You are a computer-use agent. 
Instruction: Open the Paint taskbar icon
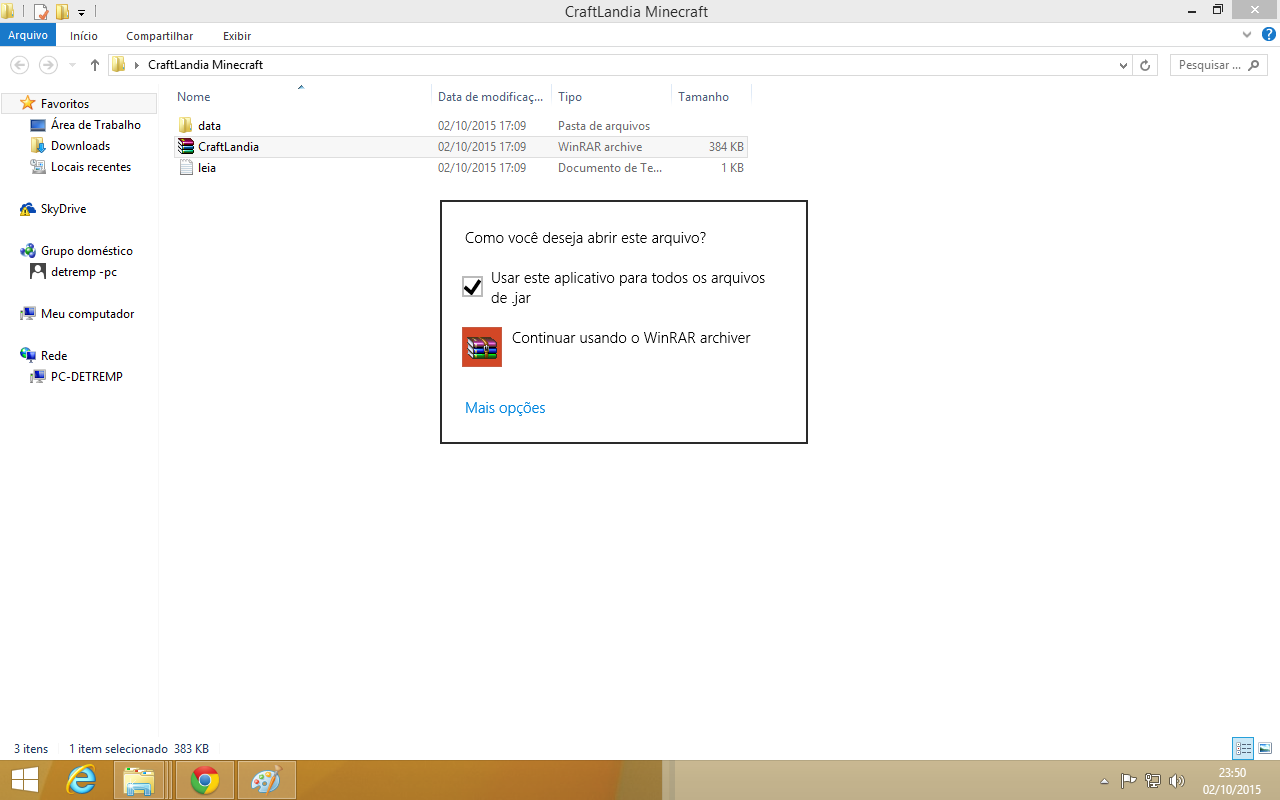coord(266,780)
